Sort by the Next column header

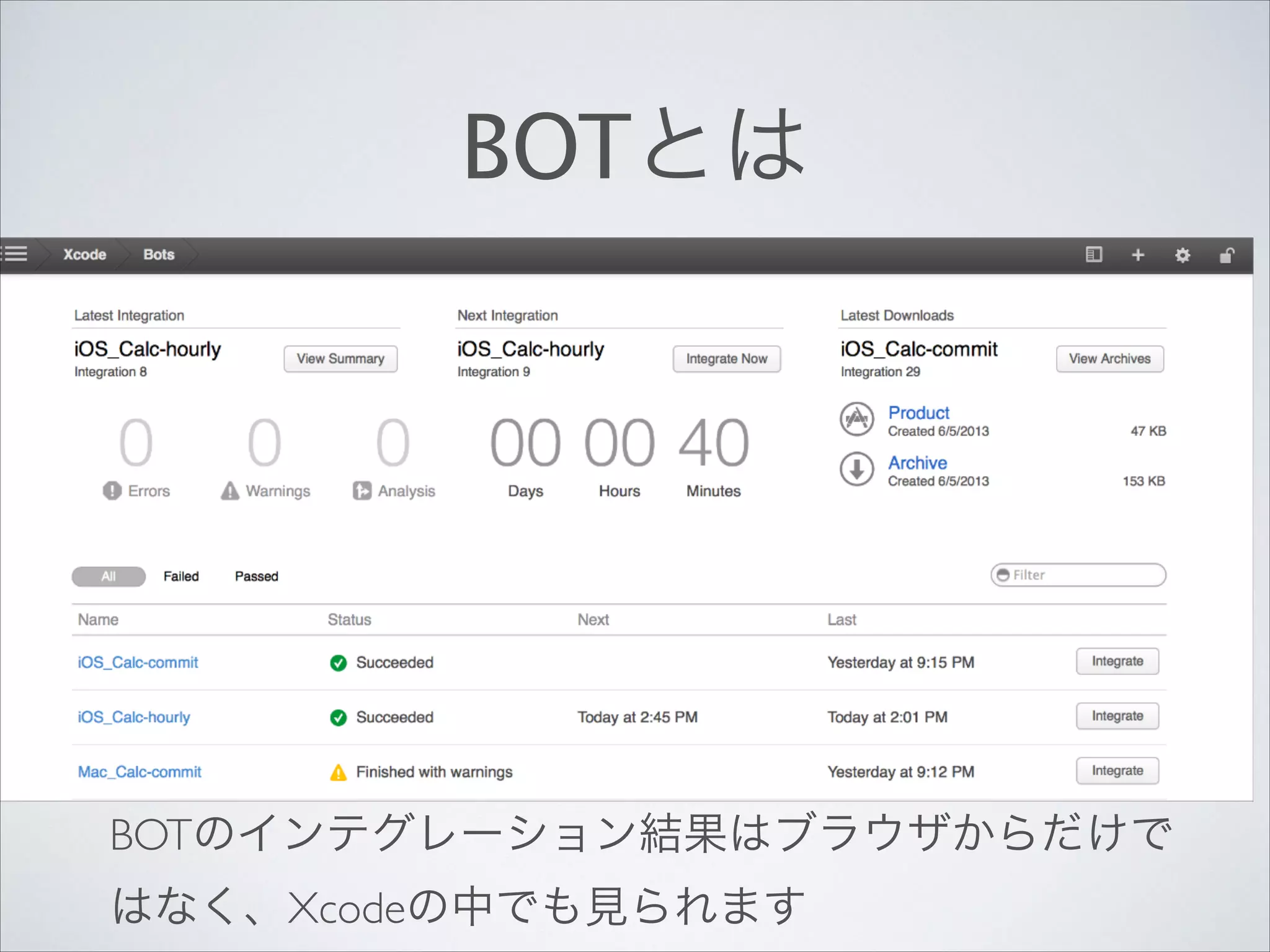(593, 620)
